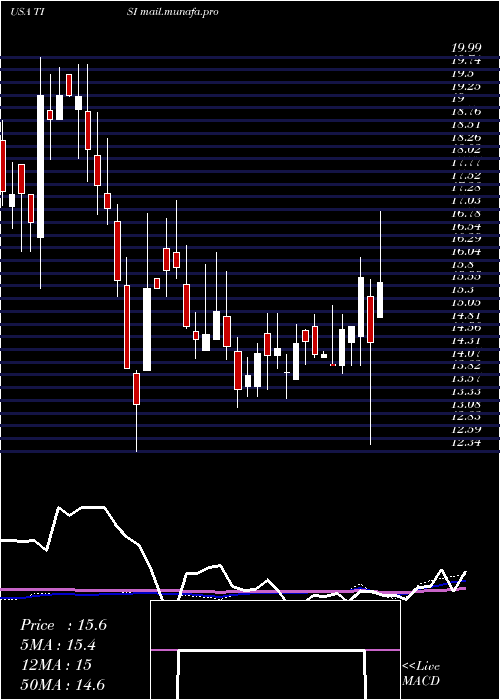Select the 16.04 axis label
Screen dimensions: 500x700
pos(465,251)
